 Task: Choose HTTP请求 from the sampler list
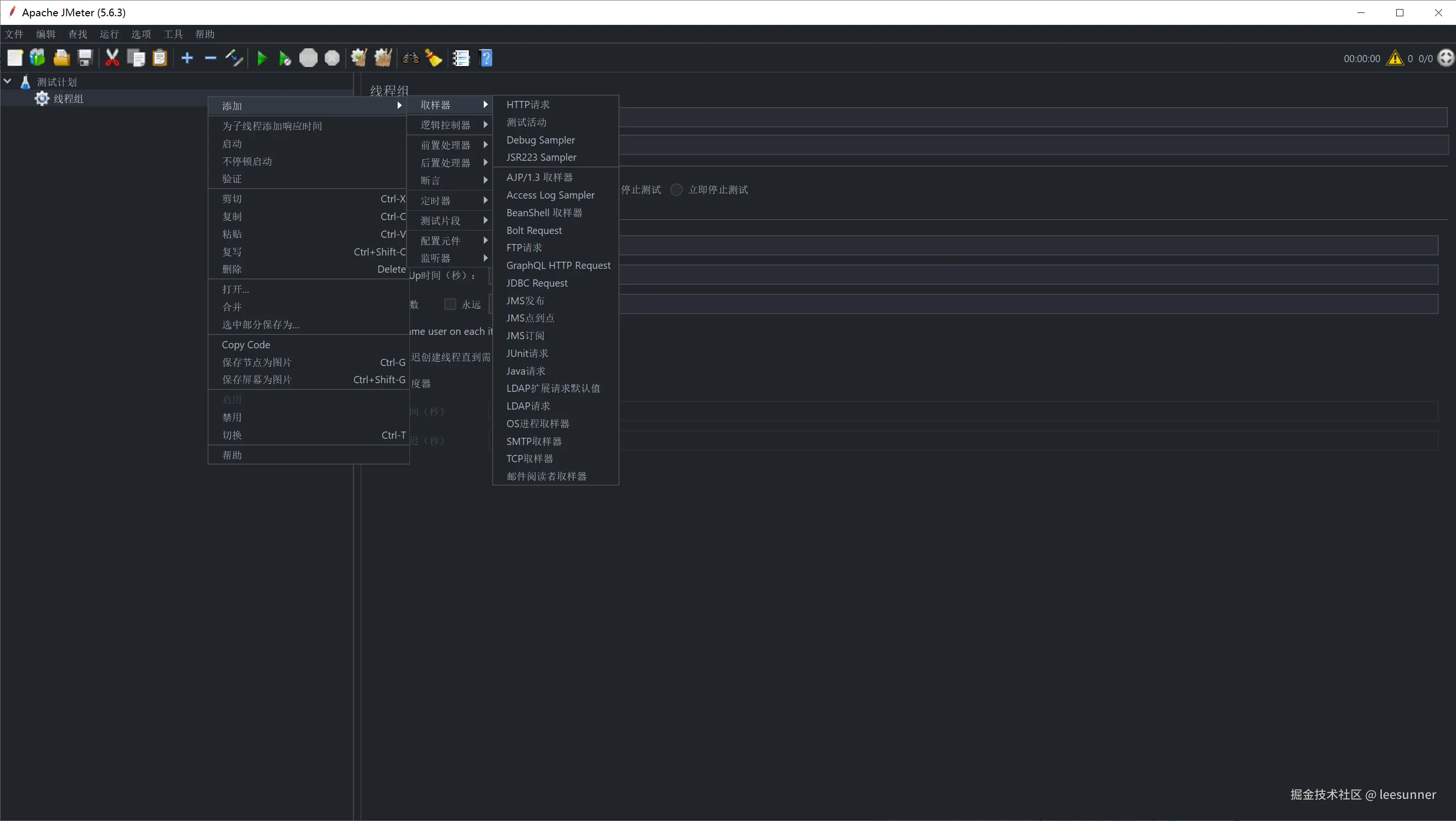tap(528, 105)
